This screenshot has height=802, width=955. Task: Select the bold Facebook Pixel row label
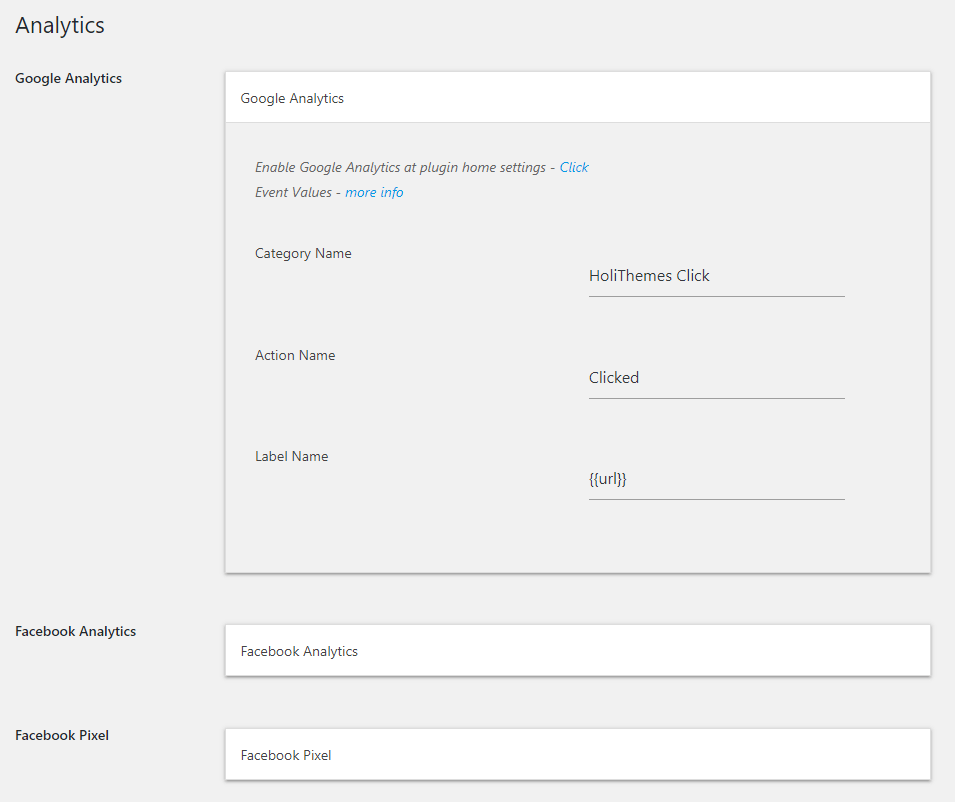tap(62, 735)
